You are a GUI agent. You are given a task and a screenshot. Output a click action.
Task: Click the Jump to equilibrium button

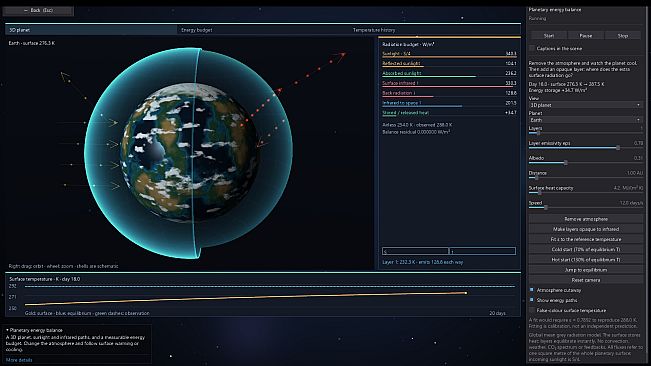click(585, 270)
